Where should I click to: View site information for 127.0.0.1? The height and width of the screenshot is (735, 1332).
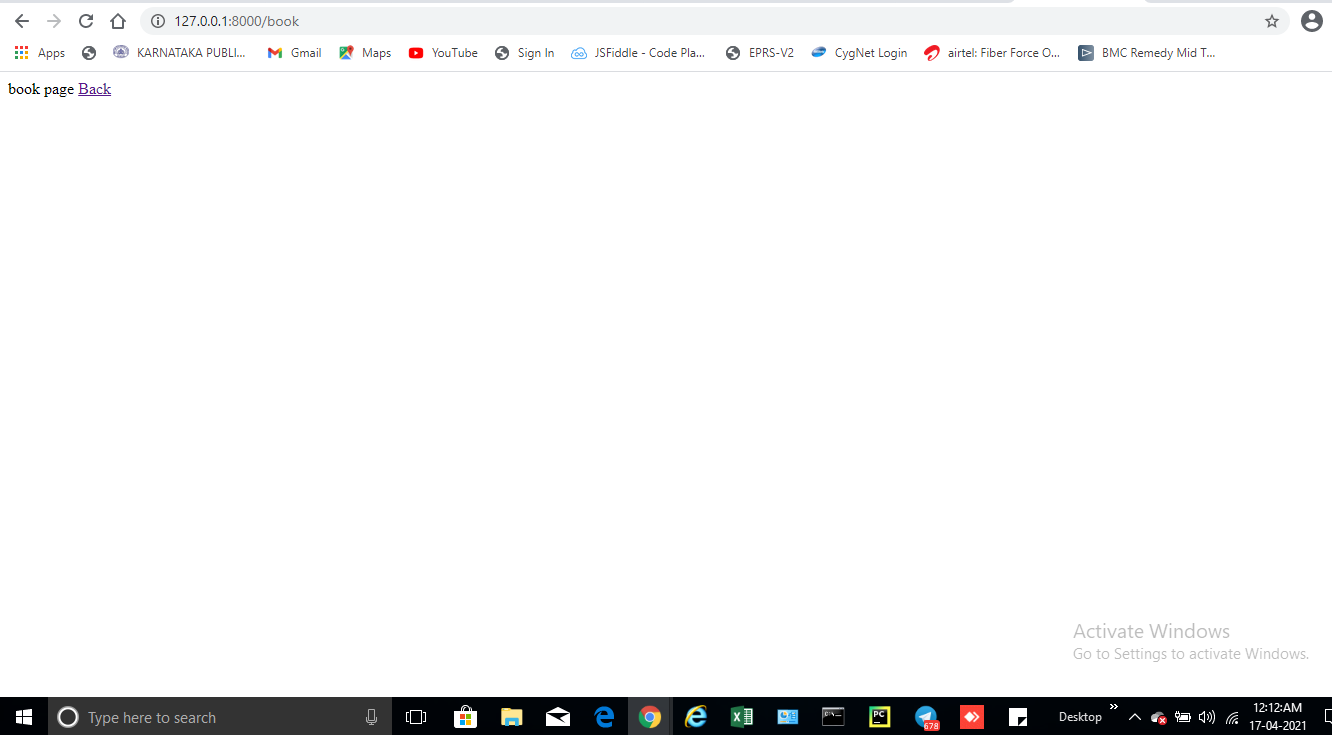click(157, 20)
